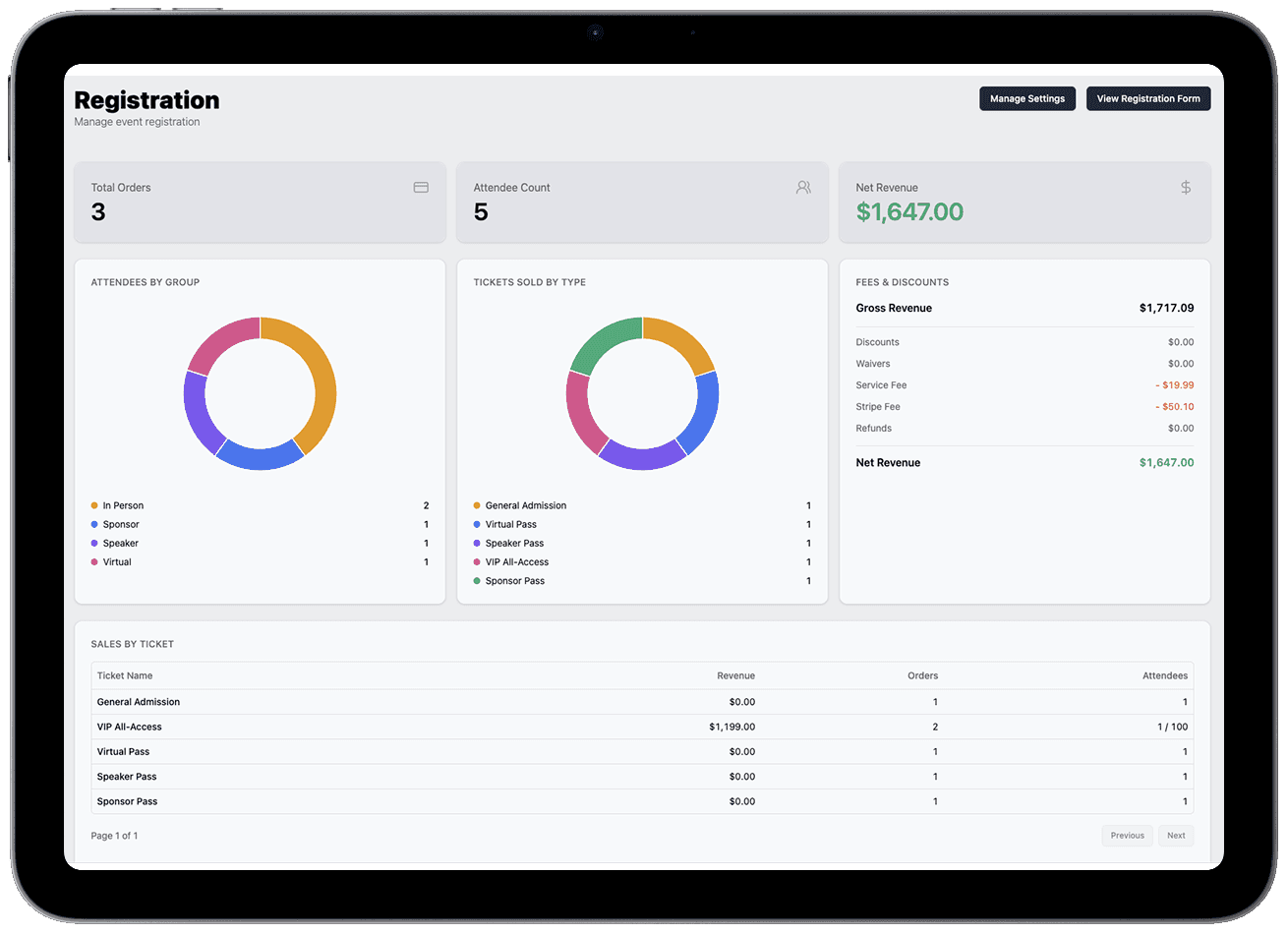1288x934 pixels.
Task: Go to the Next page
Action: click(x=1176, y=836)
